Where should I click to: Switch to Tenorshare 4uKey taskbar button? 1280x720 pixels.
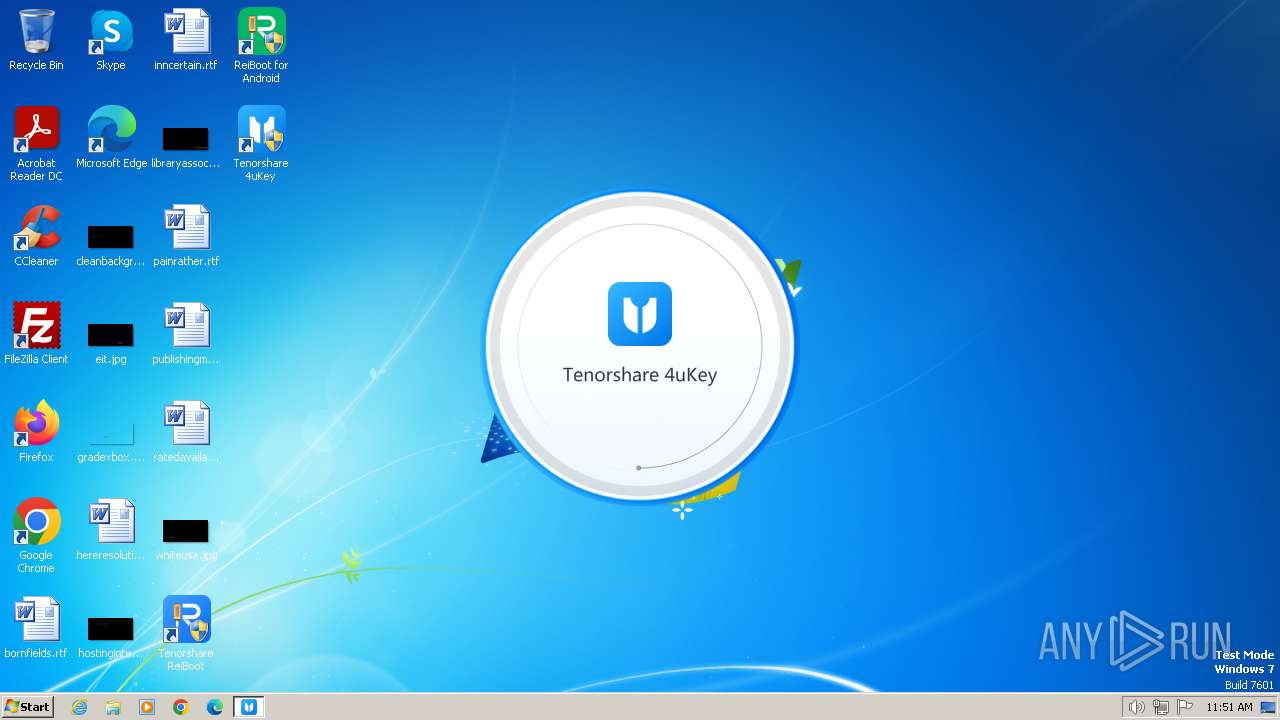pyautogui.click(x=249, y=707)
